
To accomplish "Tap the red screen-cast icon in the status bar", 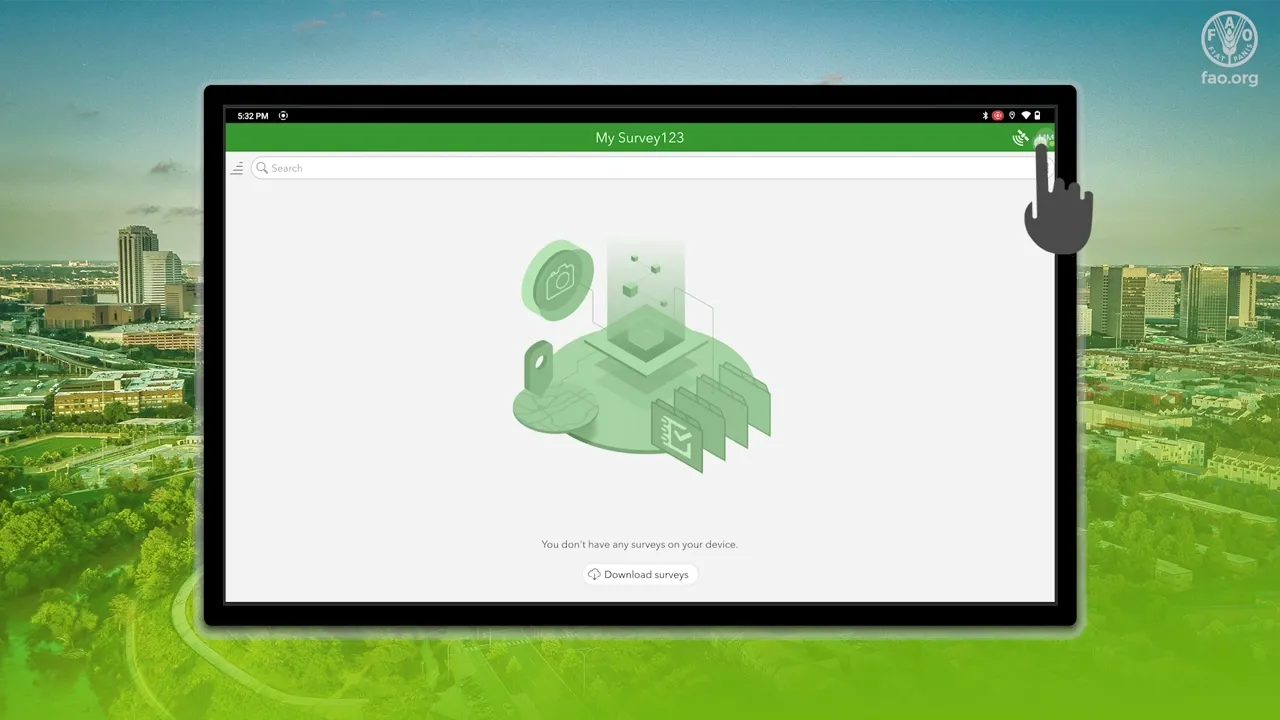I will point(998,116).
